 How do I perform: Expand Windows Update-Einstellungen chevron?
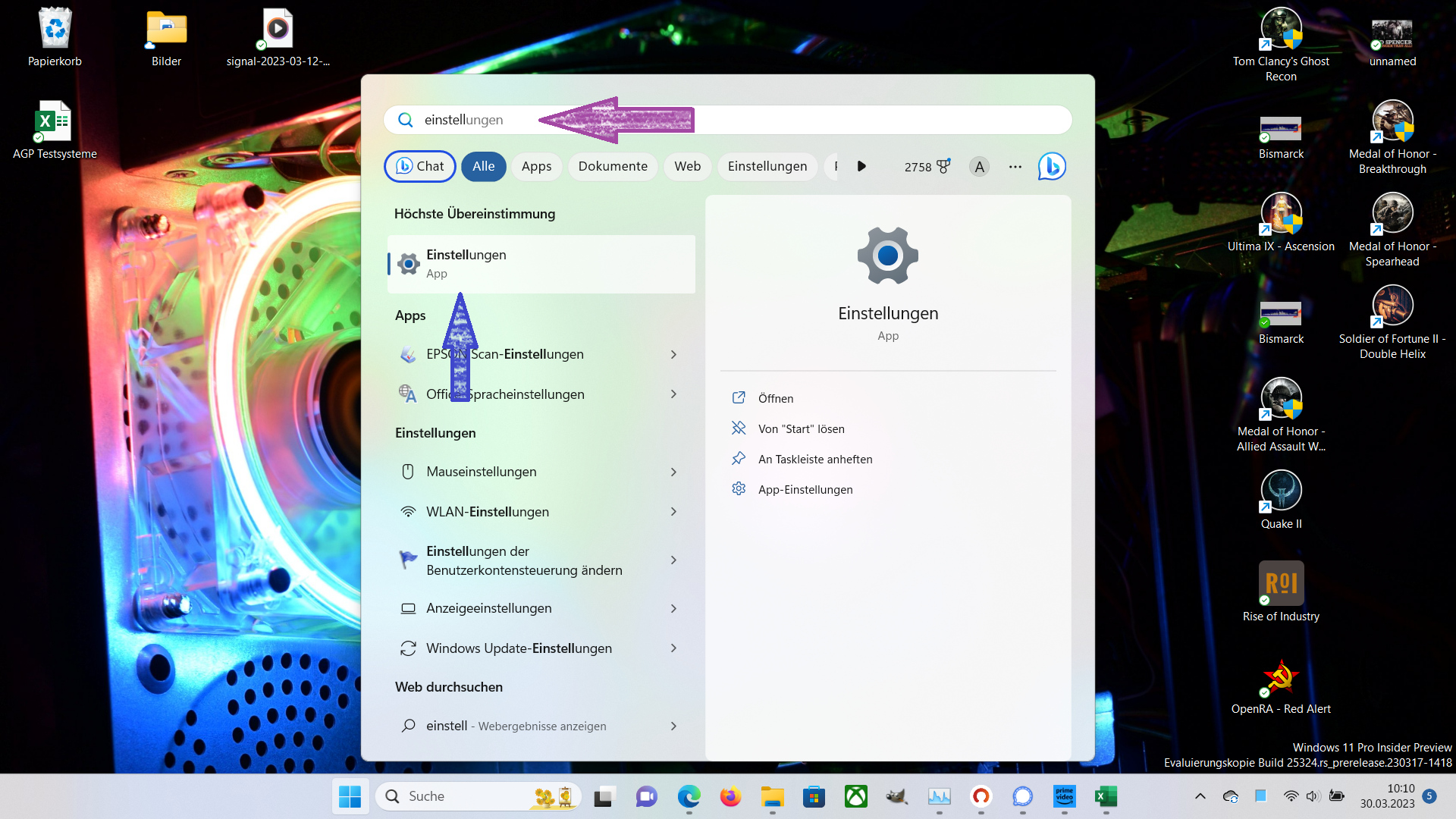click(x=673, y=648)
